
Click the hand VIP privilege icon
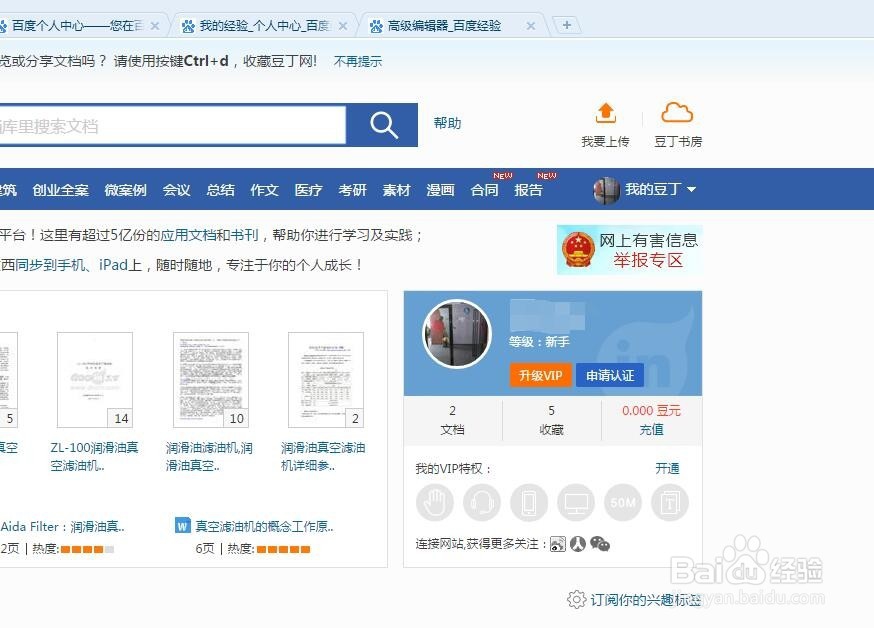pyautogui.click(x=435, y=503)
